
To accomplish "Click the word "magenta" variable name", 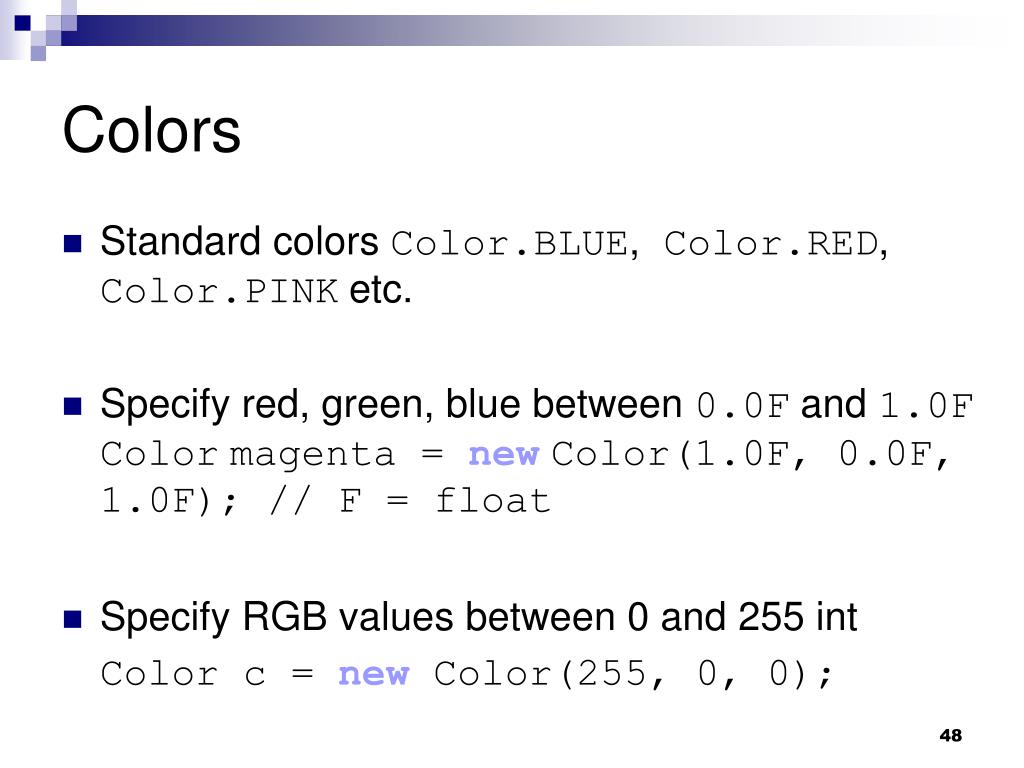I will [x=312, y=455].
